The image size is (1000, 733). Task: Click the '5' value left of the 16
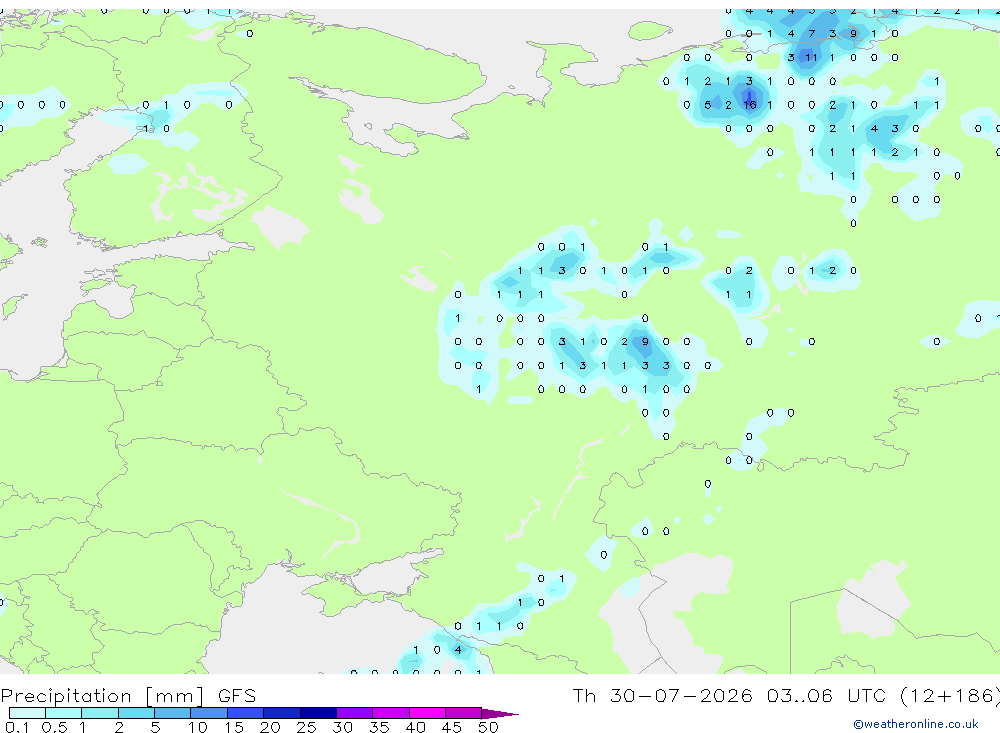click(707, 105)
